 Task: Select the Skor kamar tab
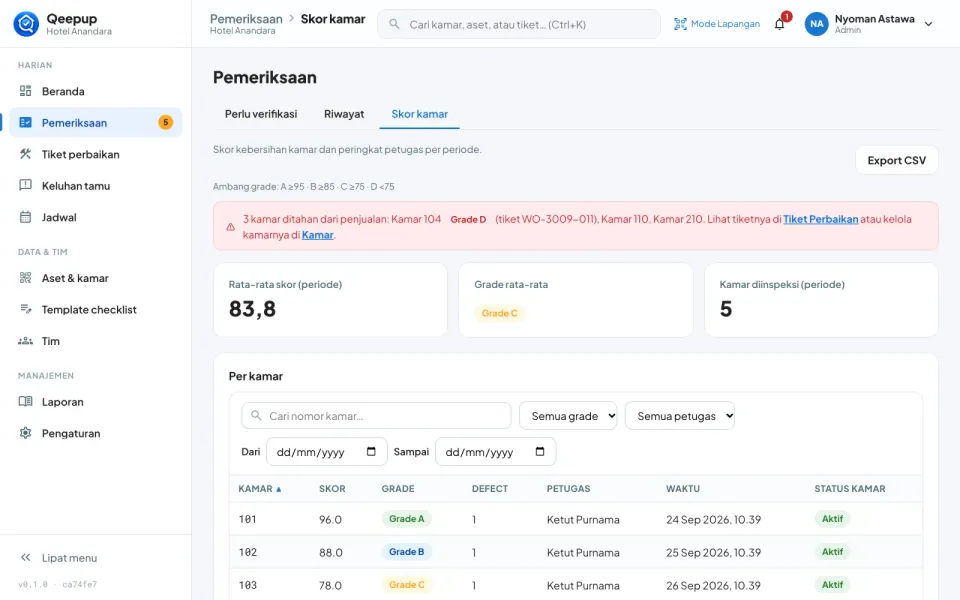[x=419, y=114]
